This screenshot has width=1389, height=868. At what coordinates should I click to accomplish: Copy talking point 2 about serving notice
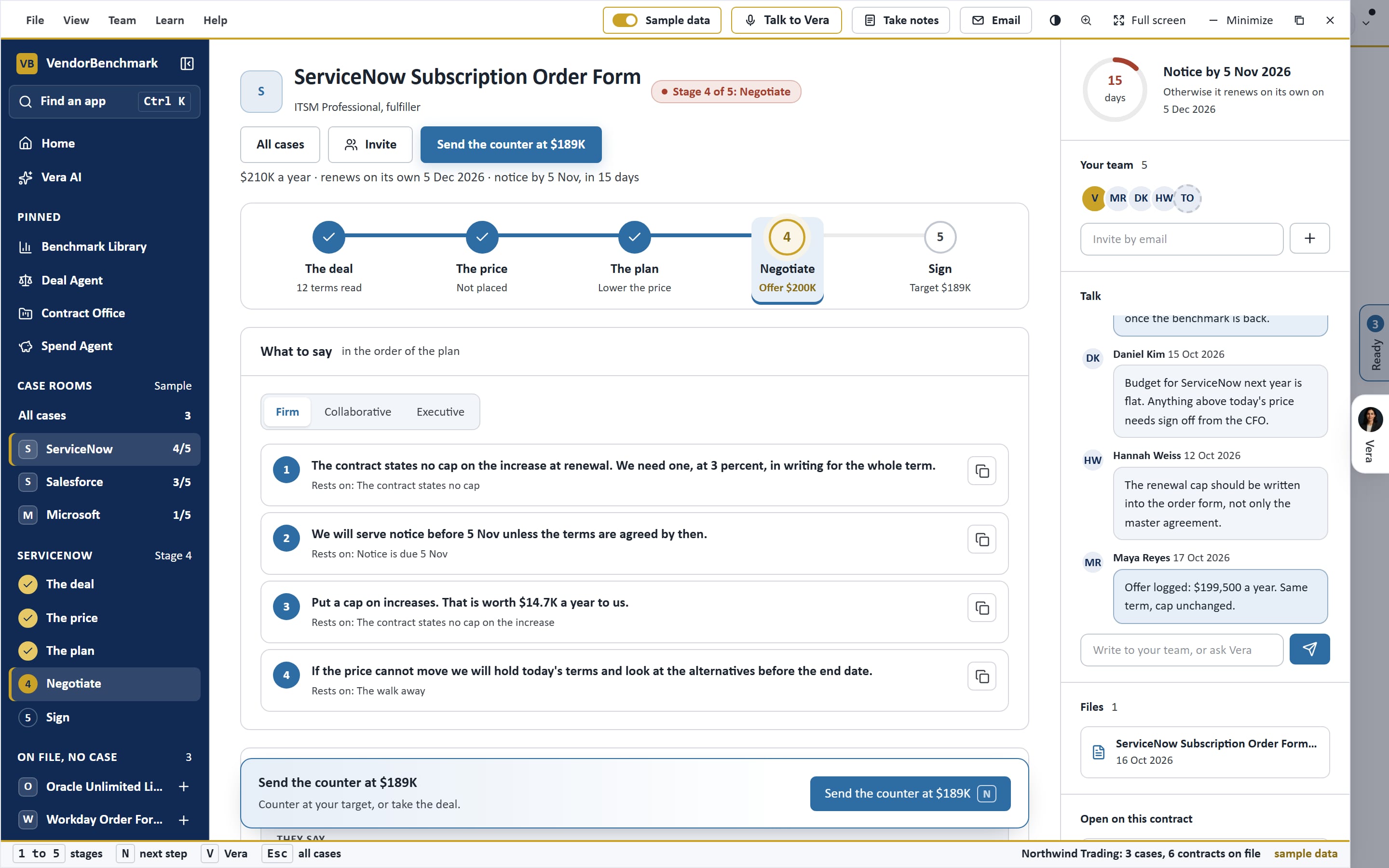(x=981, y=540)
